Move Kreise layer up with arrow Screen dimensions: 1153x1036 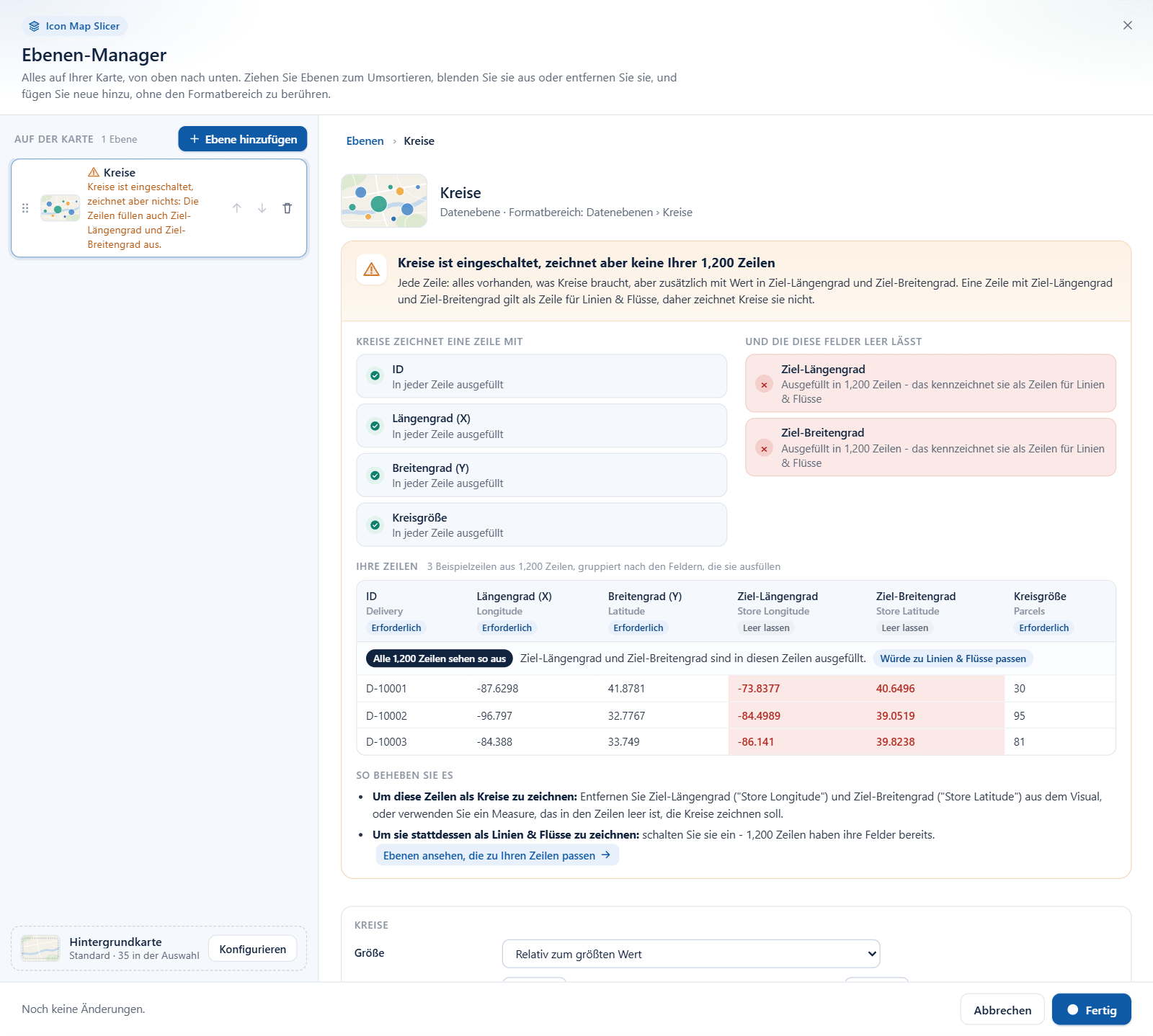(x=237, y=208)
